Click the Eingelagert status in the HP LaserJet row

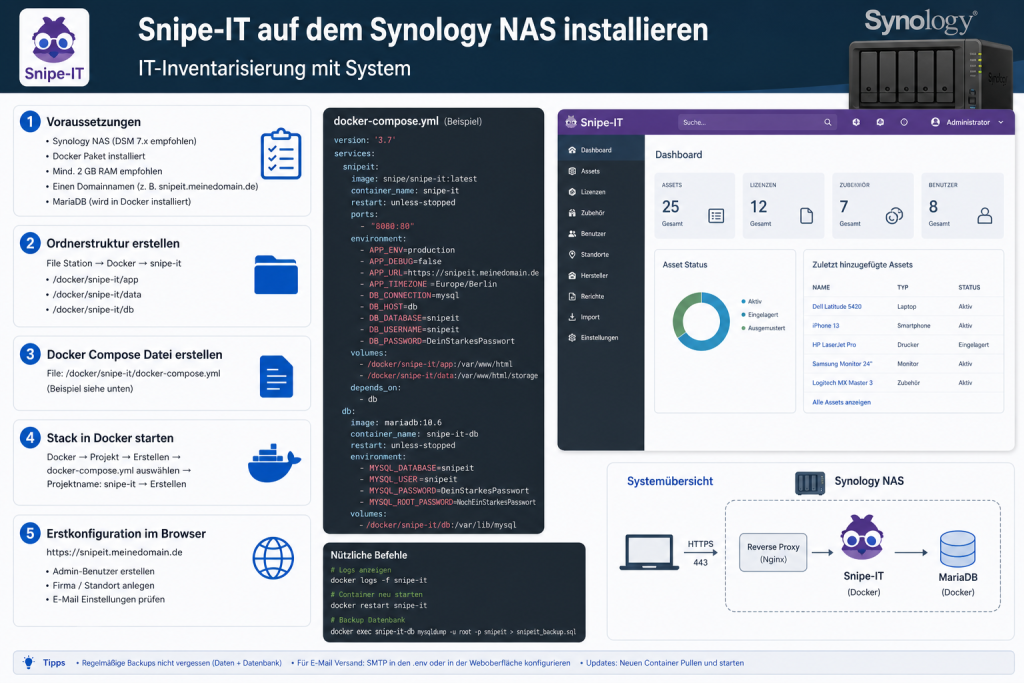974,345
